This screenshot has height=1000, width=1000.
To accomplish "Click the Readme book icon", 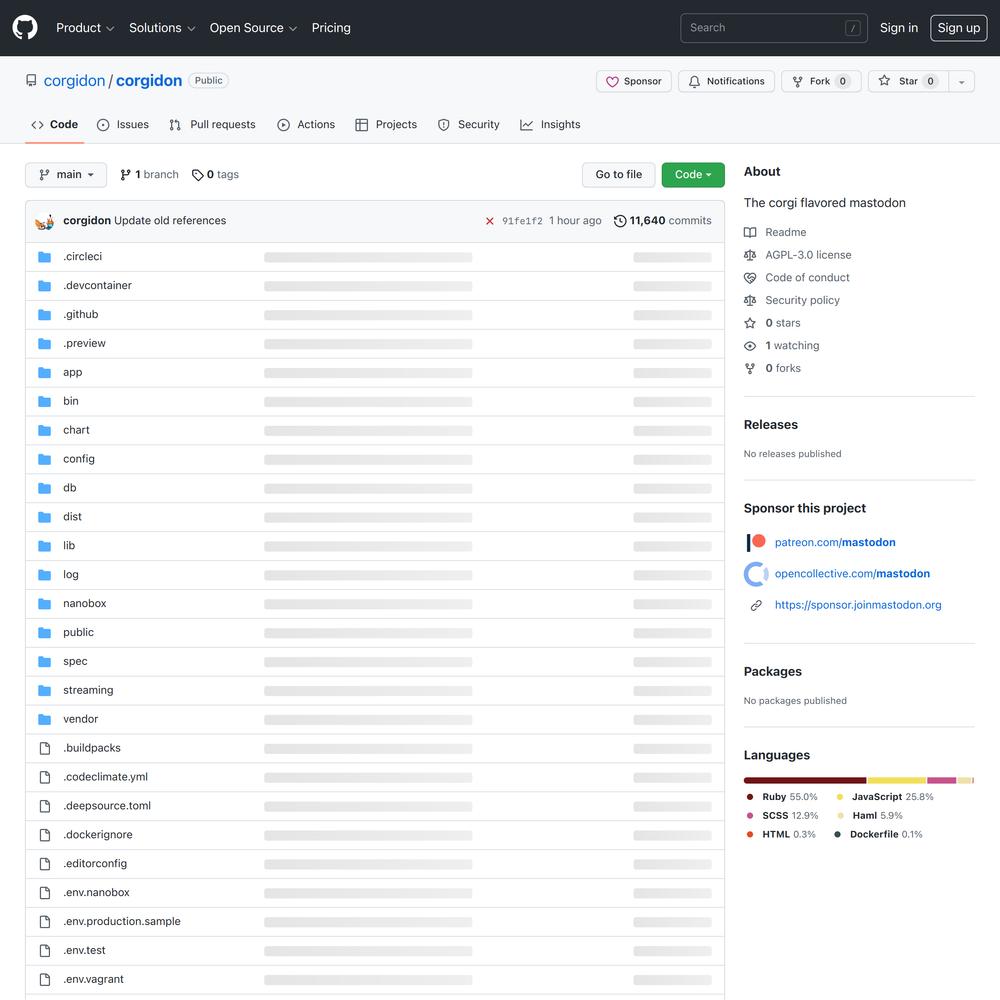I will pos(750,233).
